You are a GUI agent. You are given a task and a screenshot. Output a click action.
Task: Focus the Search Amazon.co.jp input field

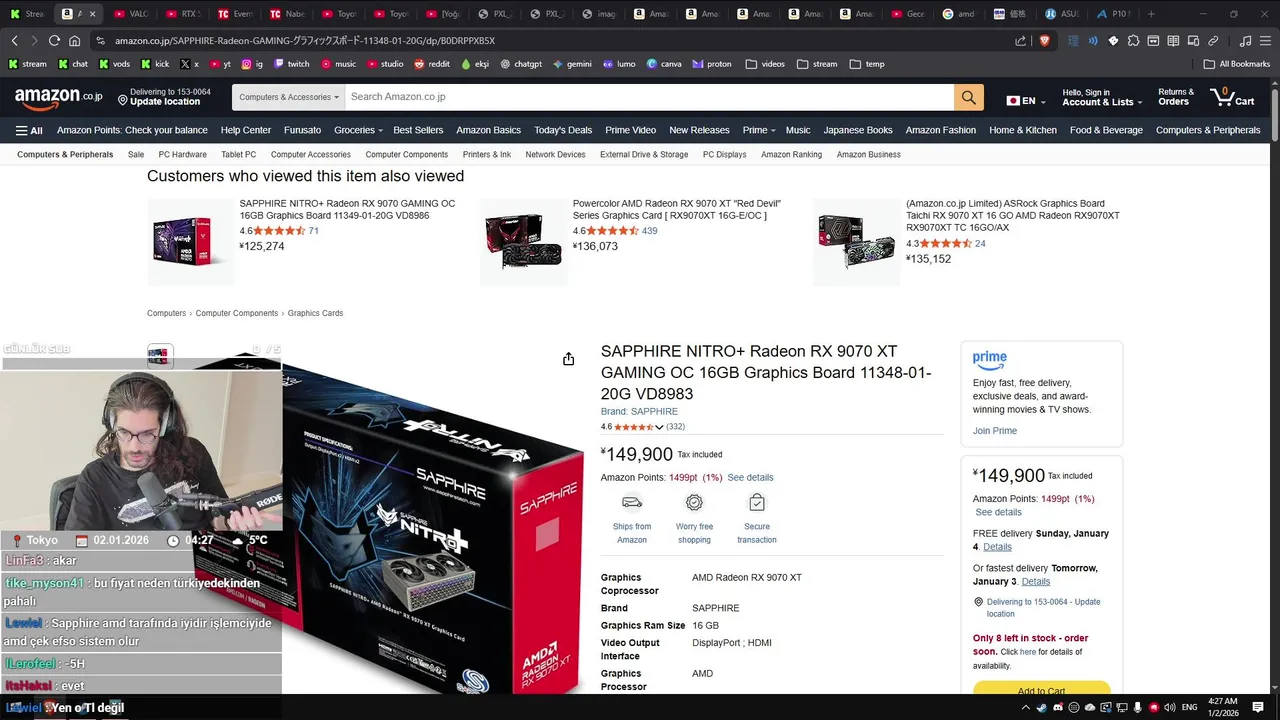click(649, 97)
